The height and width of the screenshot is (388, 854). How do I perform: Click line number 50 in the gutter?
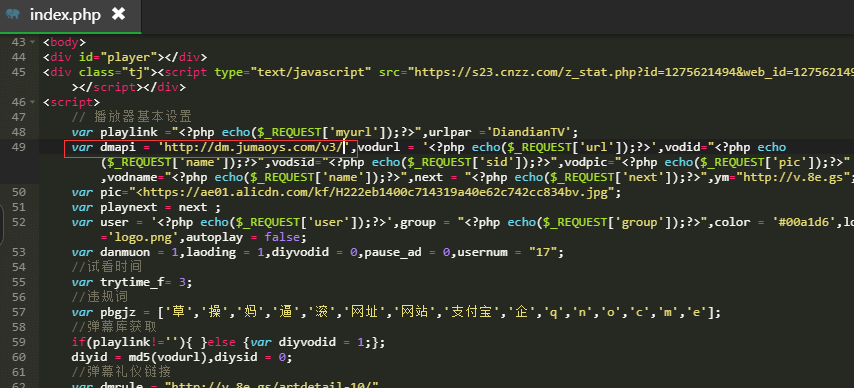pyautogui.click(x=18, y=192)
